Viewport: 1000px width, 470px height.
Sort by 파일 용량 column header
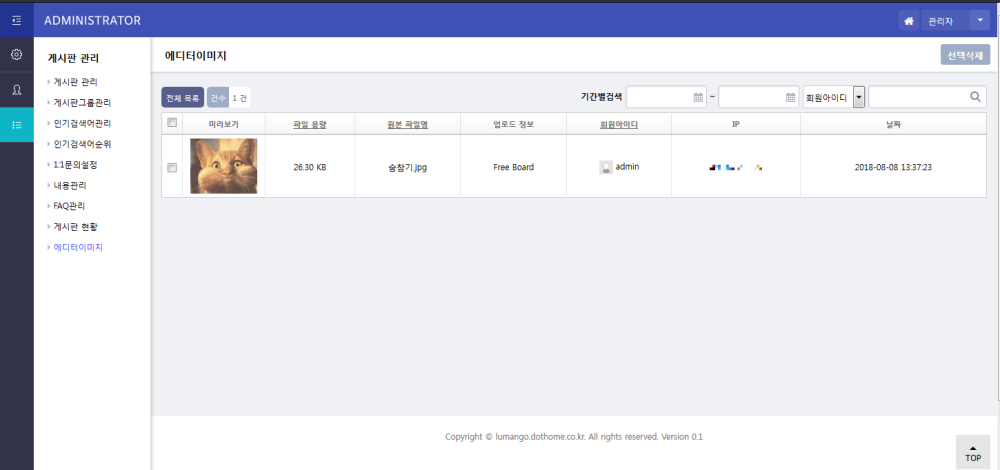309,124
